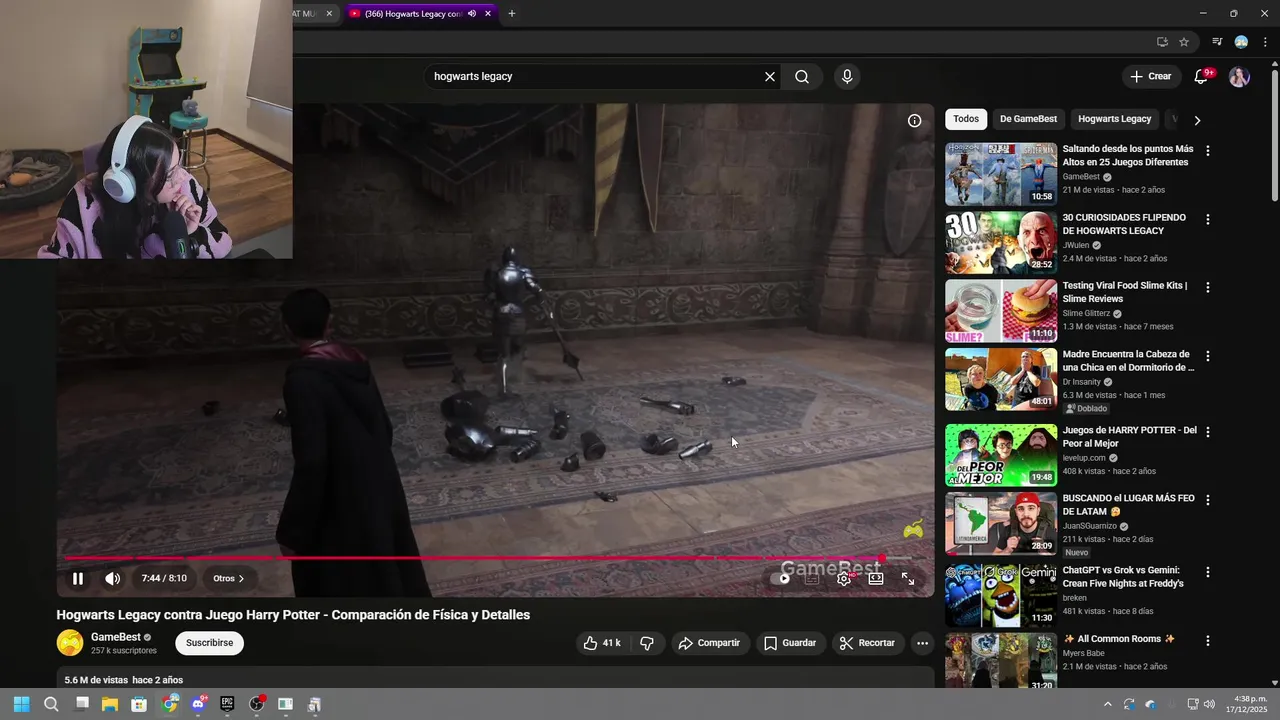Dislike the video

pos(647,643)
